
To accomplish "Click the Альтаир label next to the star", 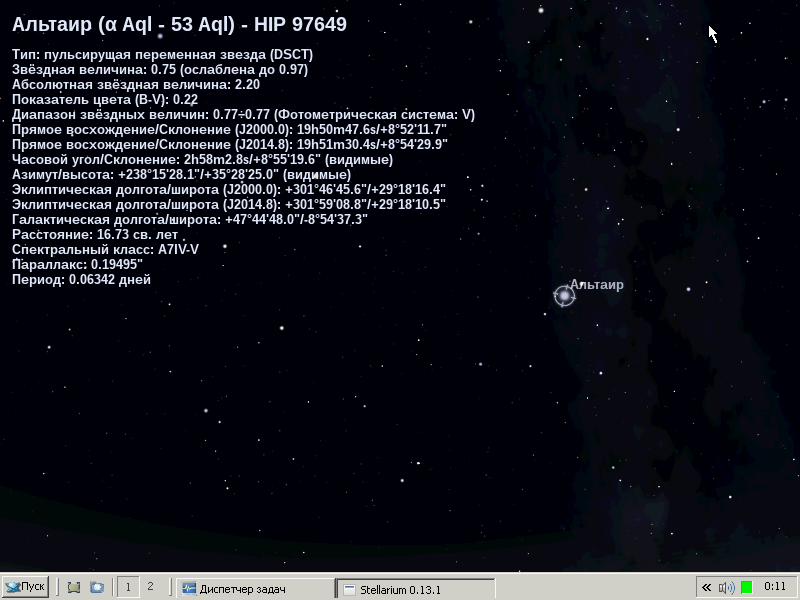I will (596, 285).
